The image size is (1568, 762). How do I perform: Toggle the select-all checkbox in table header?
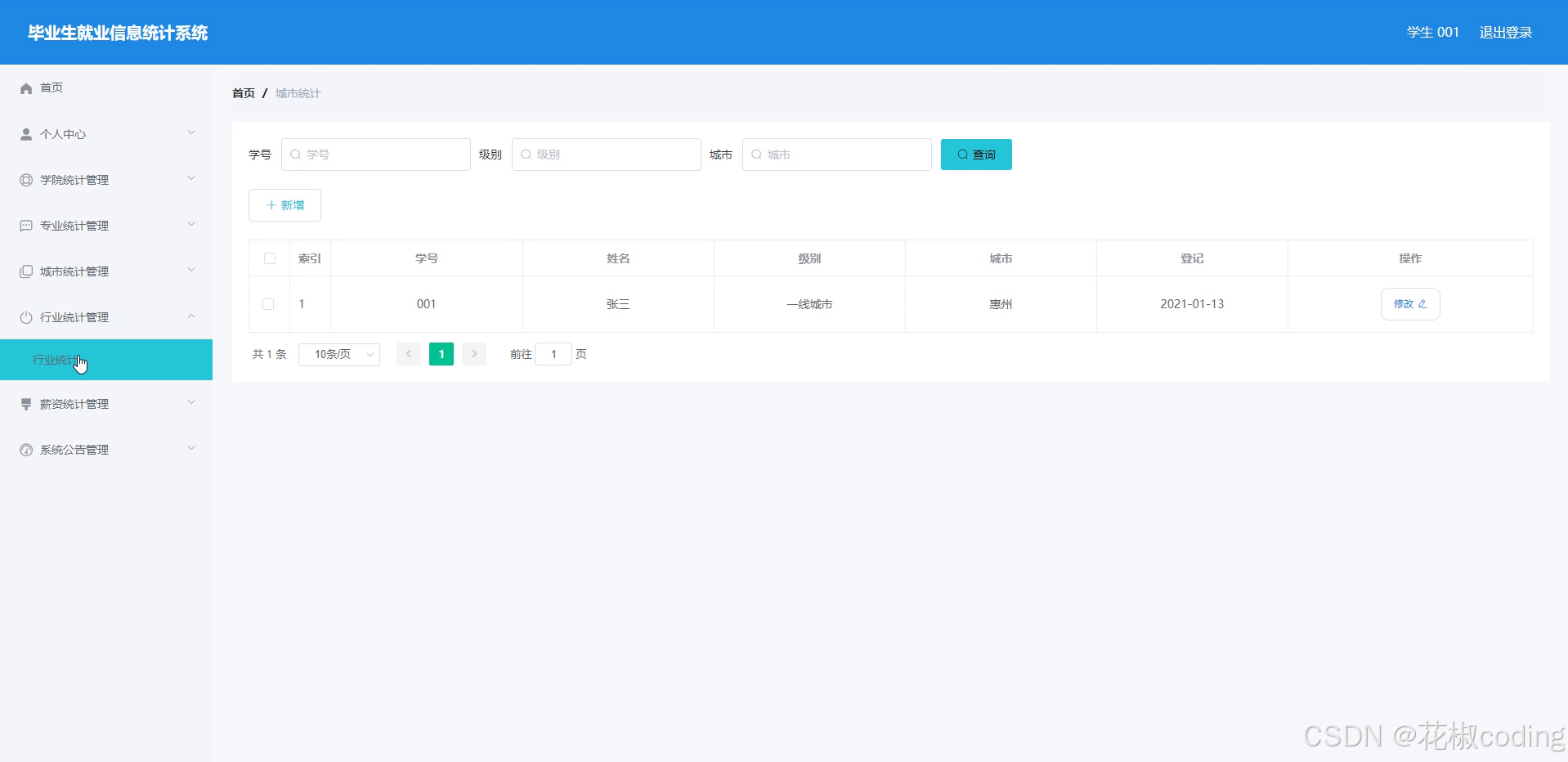pyautogui.click(x=270, y=258)
